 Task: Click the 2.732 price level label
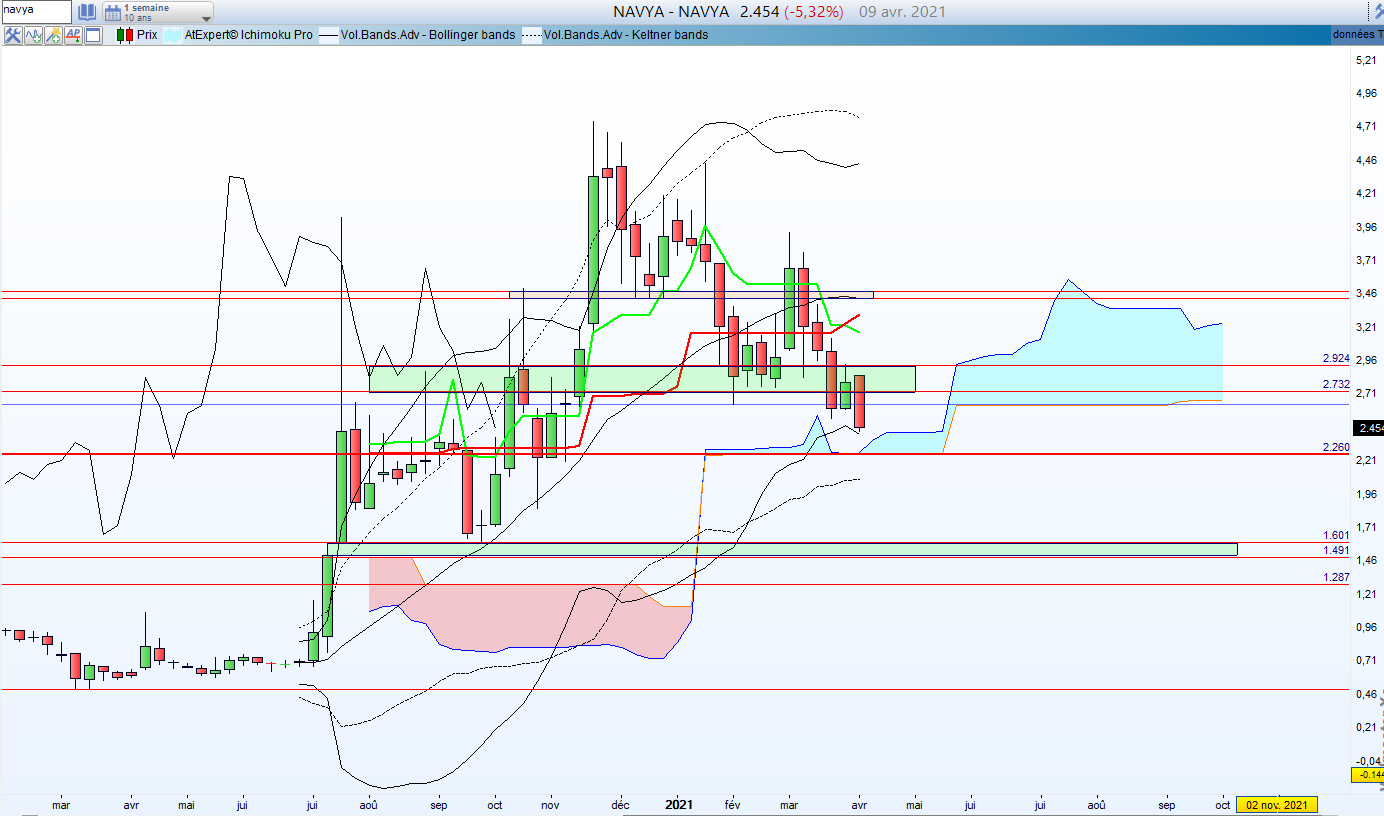(x=1336, y=384)
